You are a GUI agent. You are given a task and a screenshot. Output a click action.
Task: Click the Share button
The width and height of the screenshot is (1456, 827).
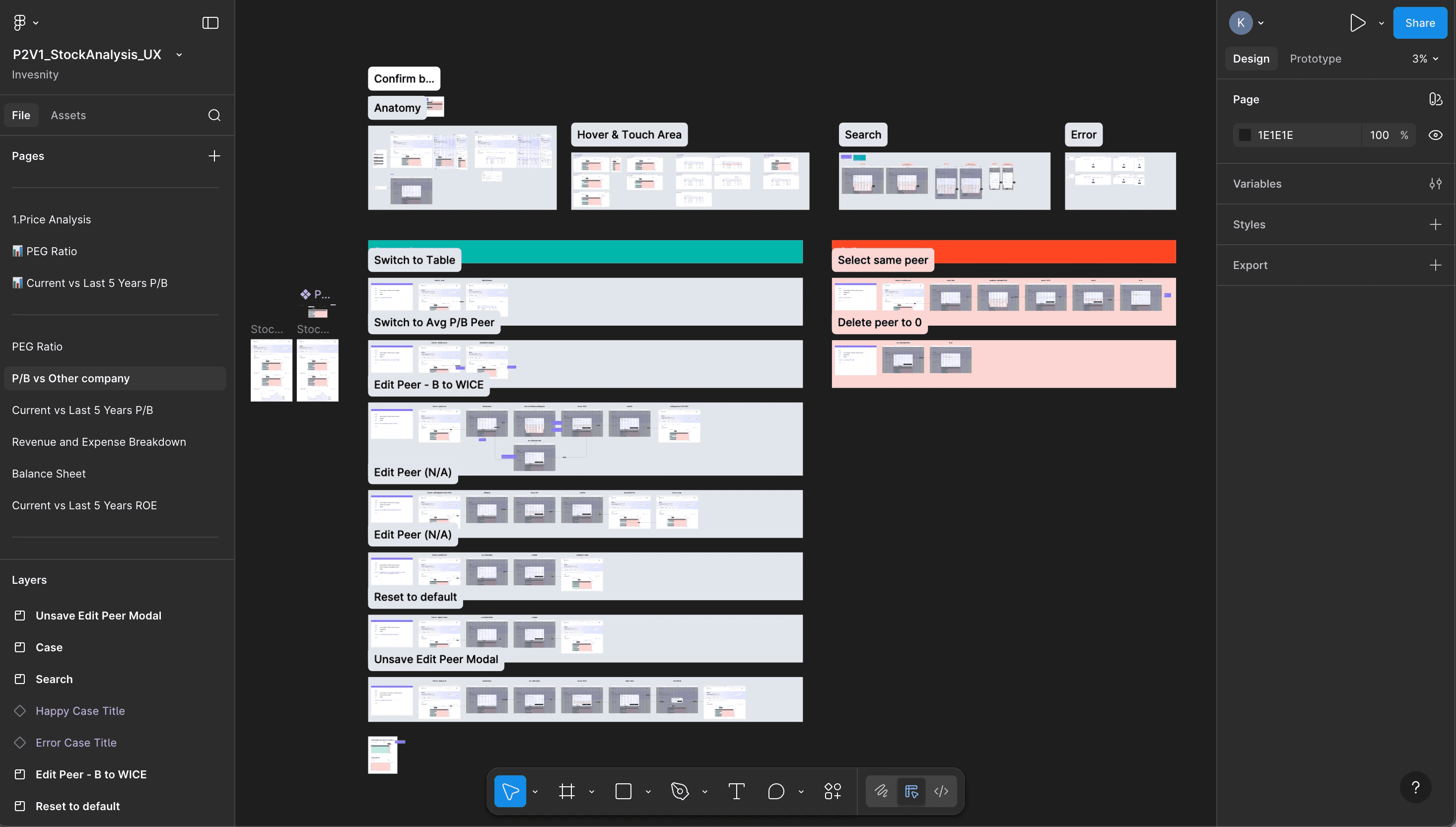[1419, 23]
